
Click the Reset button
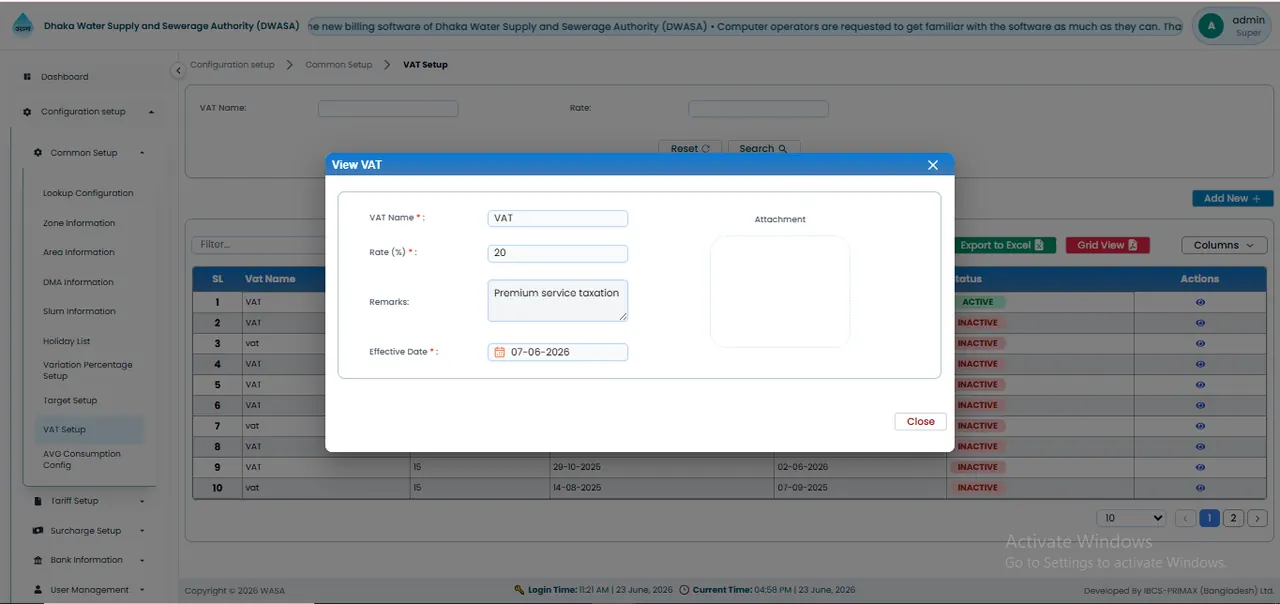[690, 148]
